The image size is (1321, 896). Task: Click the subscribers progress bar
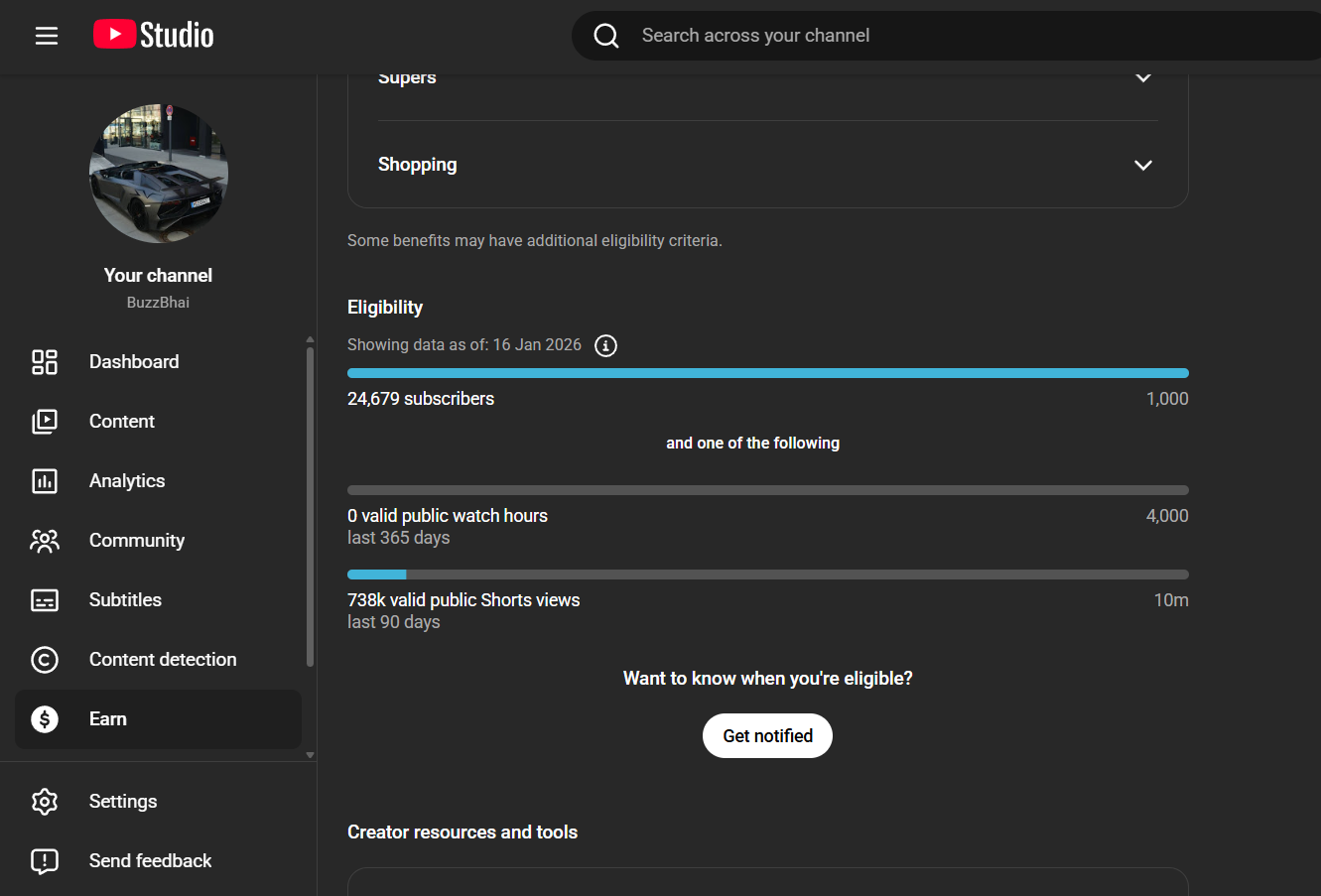(x=767, y=373)
